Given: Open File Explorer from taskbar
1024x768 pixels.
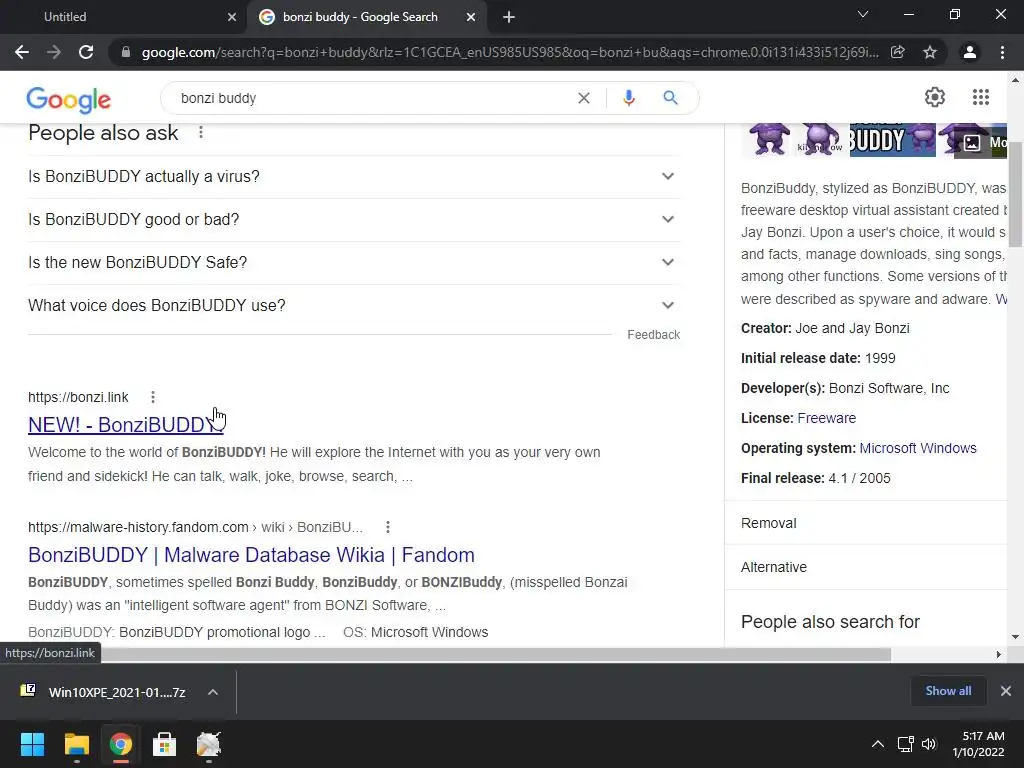Looking at the screenshot, I should 76,744.
